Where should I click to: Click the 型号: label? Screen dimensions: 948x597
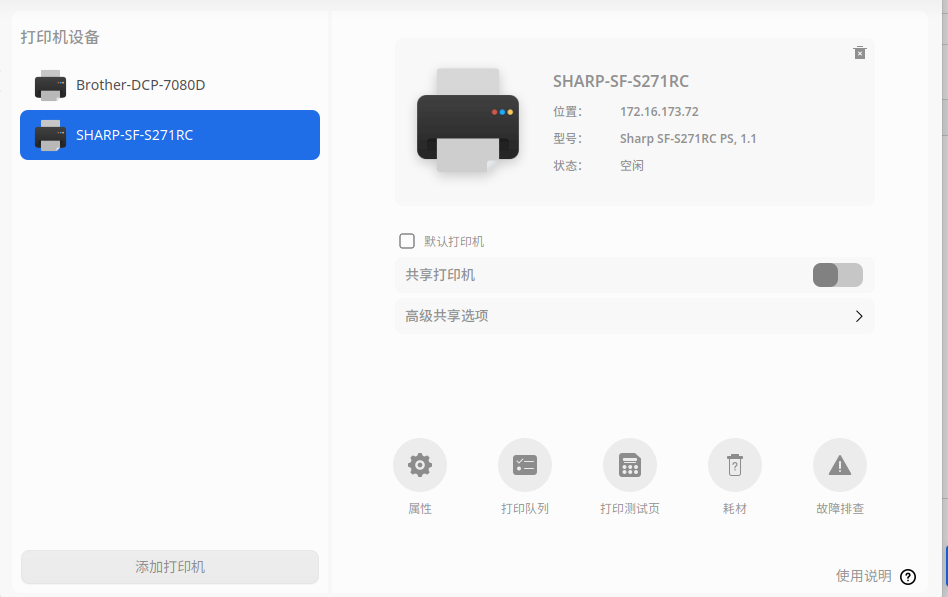(568, 139)
